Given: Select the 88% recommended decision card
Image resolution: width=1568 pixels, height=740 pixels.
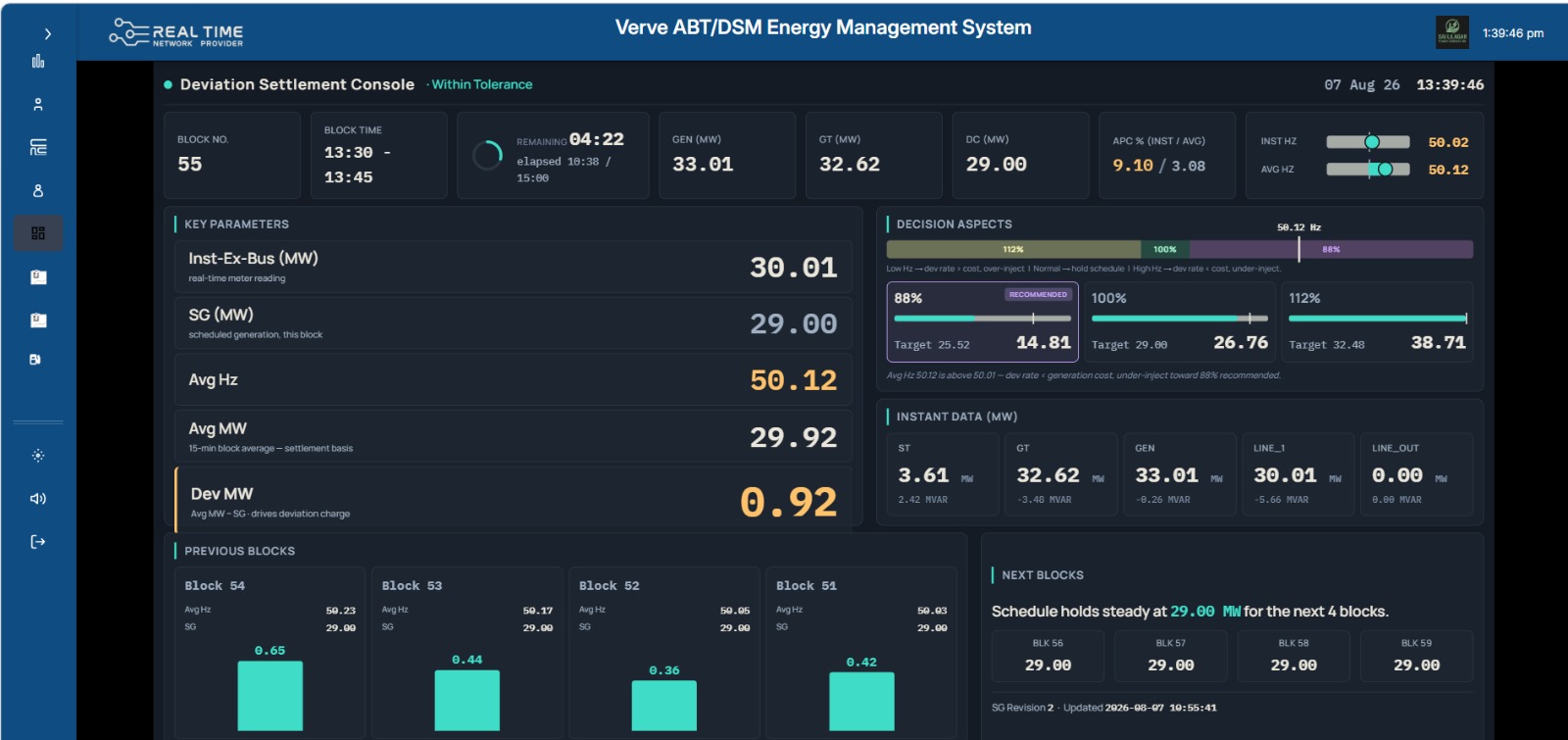Looking at the screenshot, I should pyautogui.click(x=982, y=321).
